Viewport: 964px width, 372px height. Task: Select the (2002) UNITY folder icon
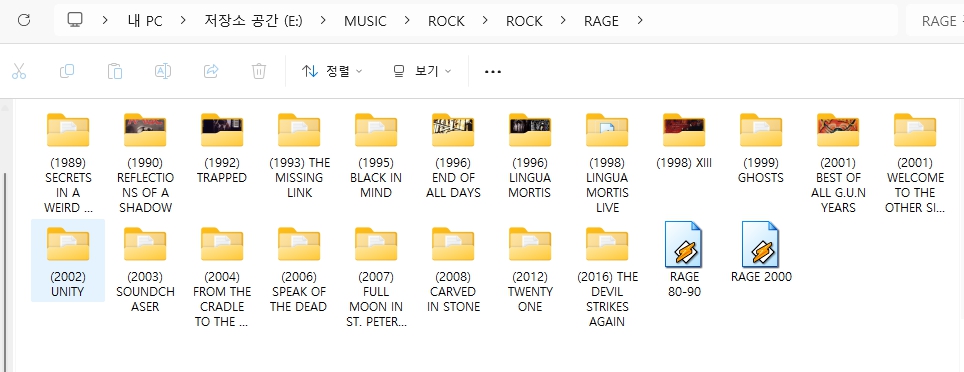point(68,244)
